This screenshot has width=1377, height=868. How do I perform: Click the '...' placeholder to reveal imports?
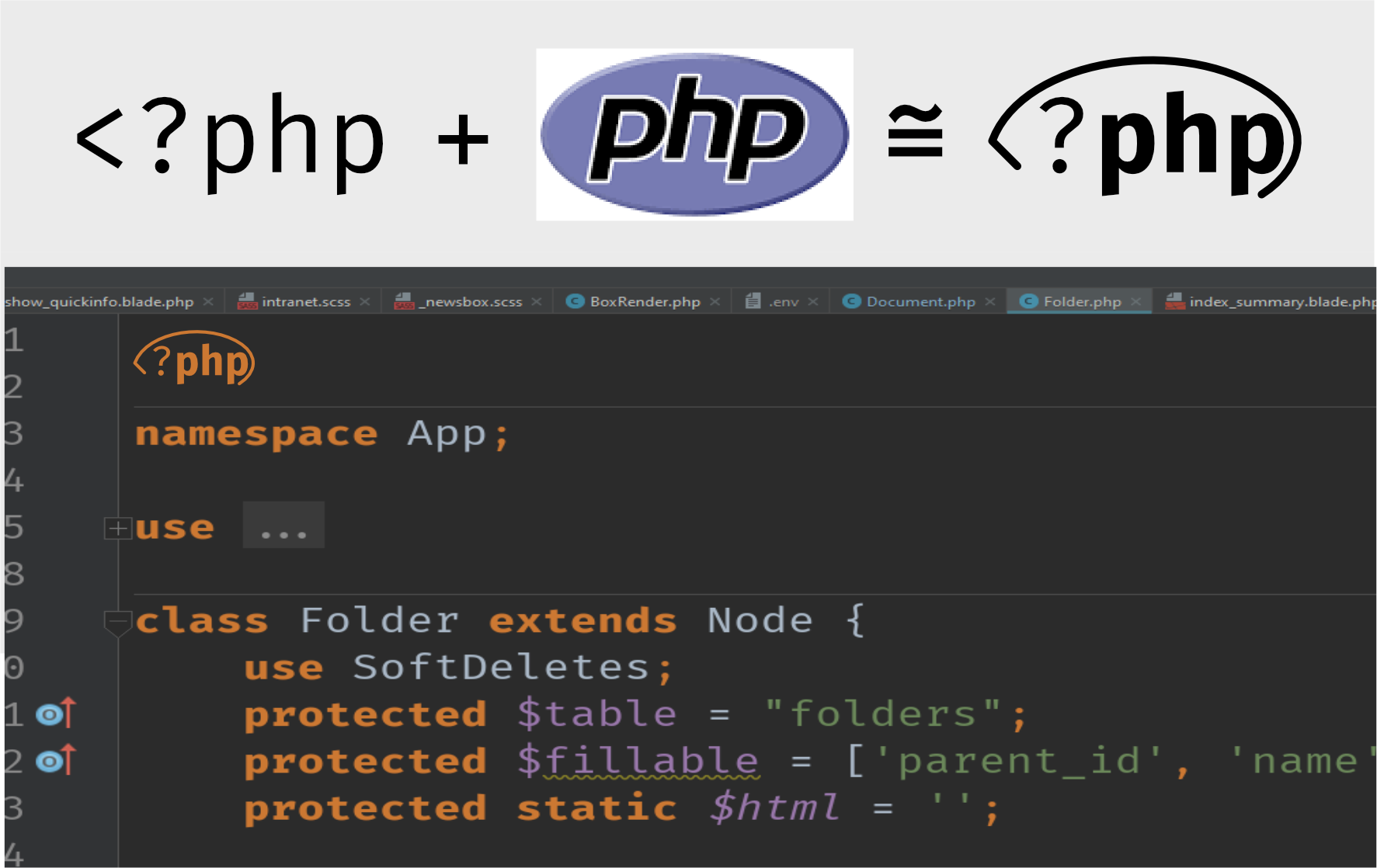pos(283,526)
